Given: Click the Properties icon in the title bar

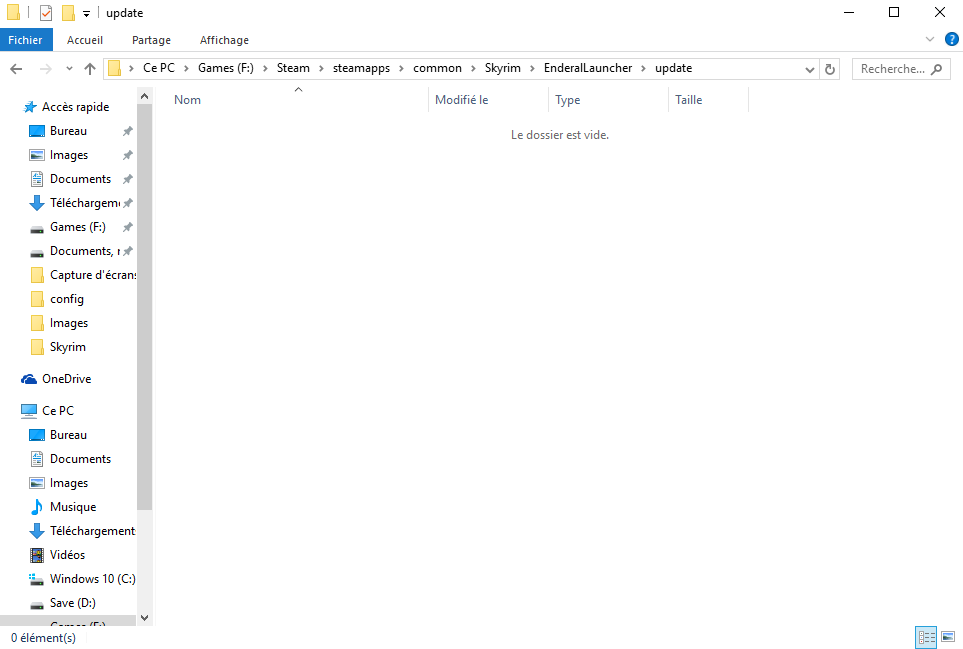Looking at the screenshot, I should pos(46,13).
